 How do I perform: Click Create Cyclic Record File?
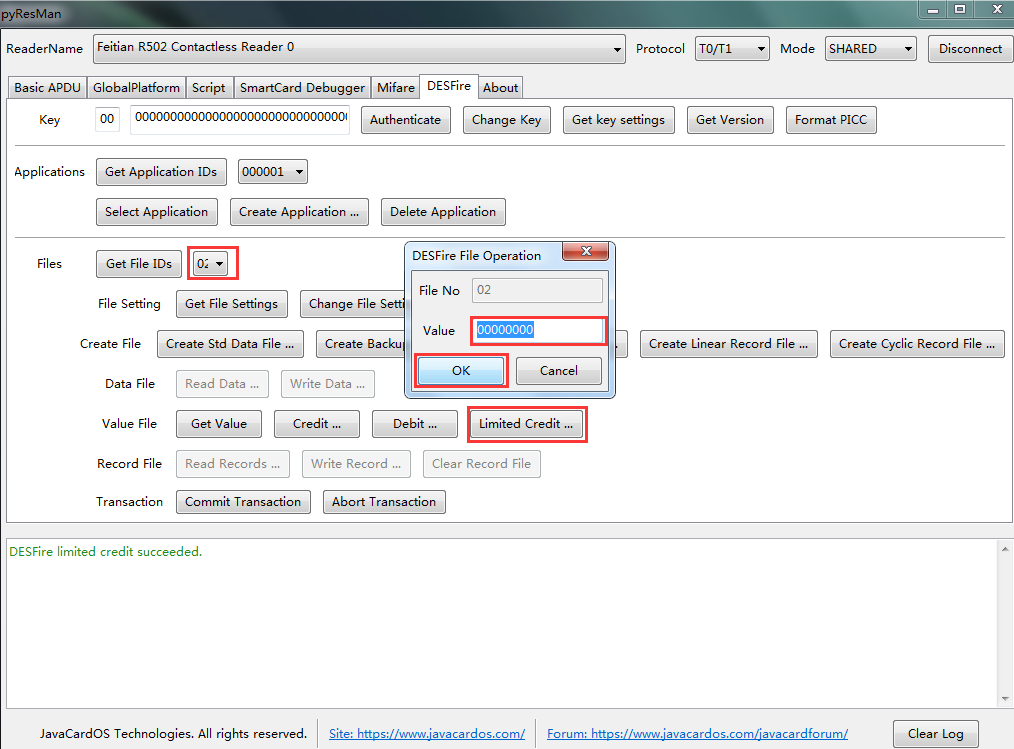coord(917,344)
